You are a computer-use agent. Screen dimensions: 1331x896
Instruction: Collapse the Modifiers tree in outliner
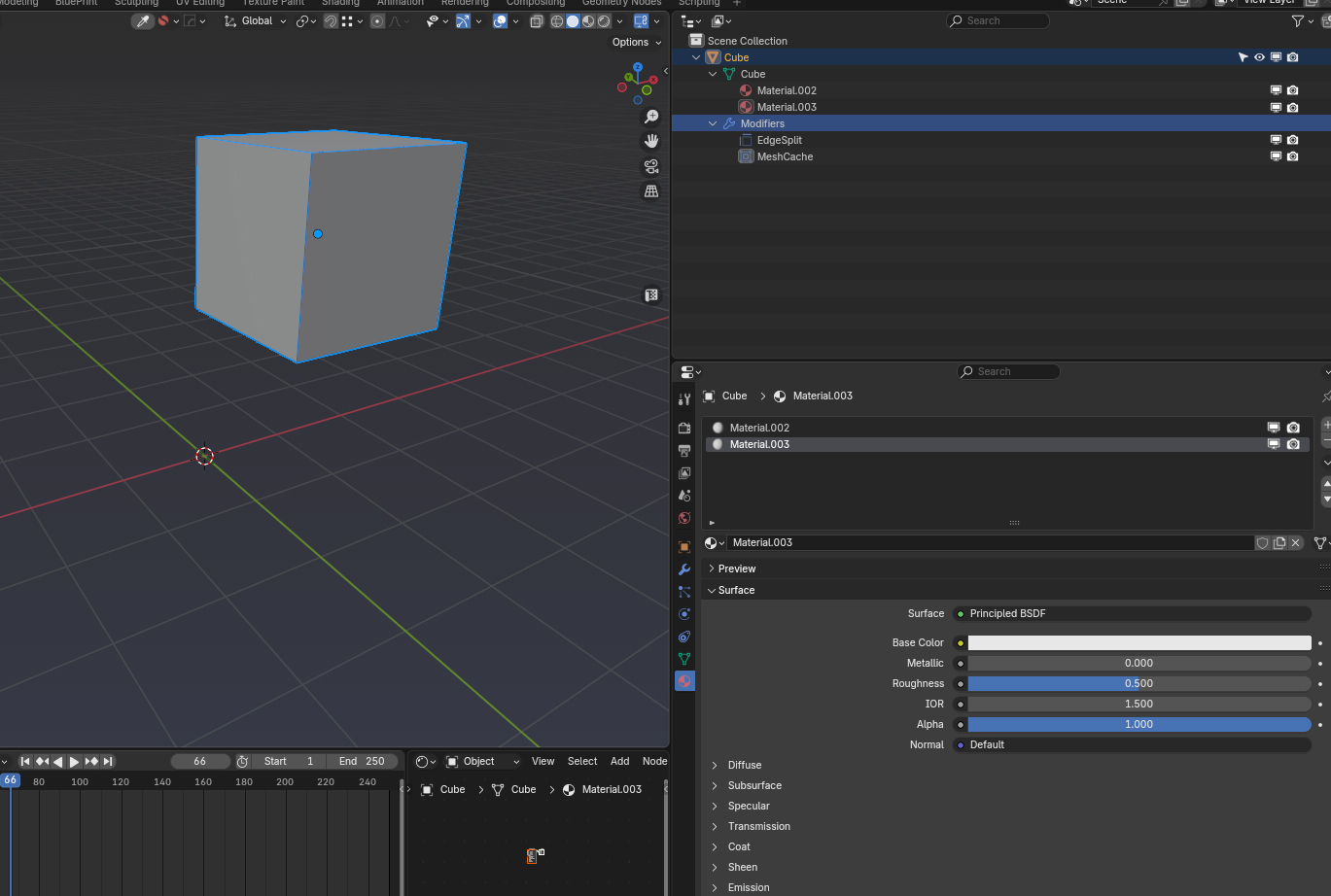[x=713, y=123]
